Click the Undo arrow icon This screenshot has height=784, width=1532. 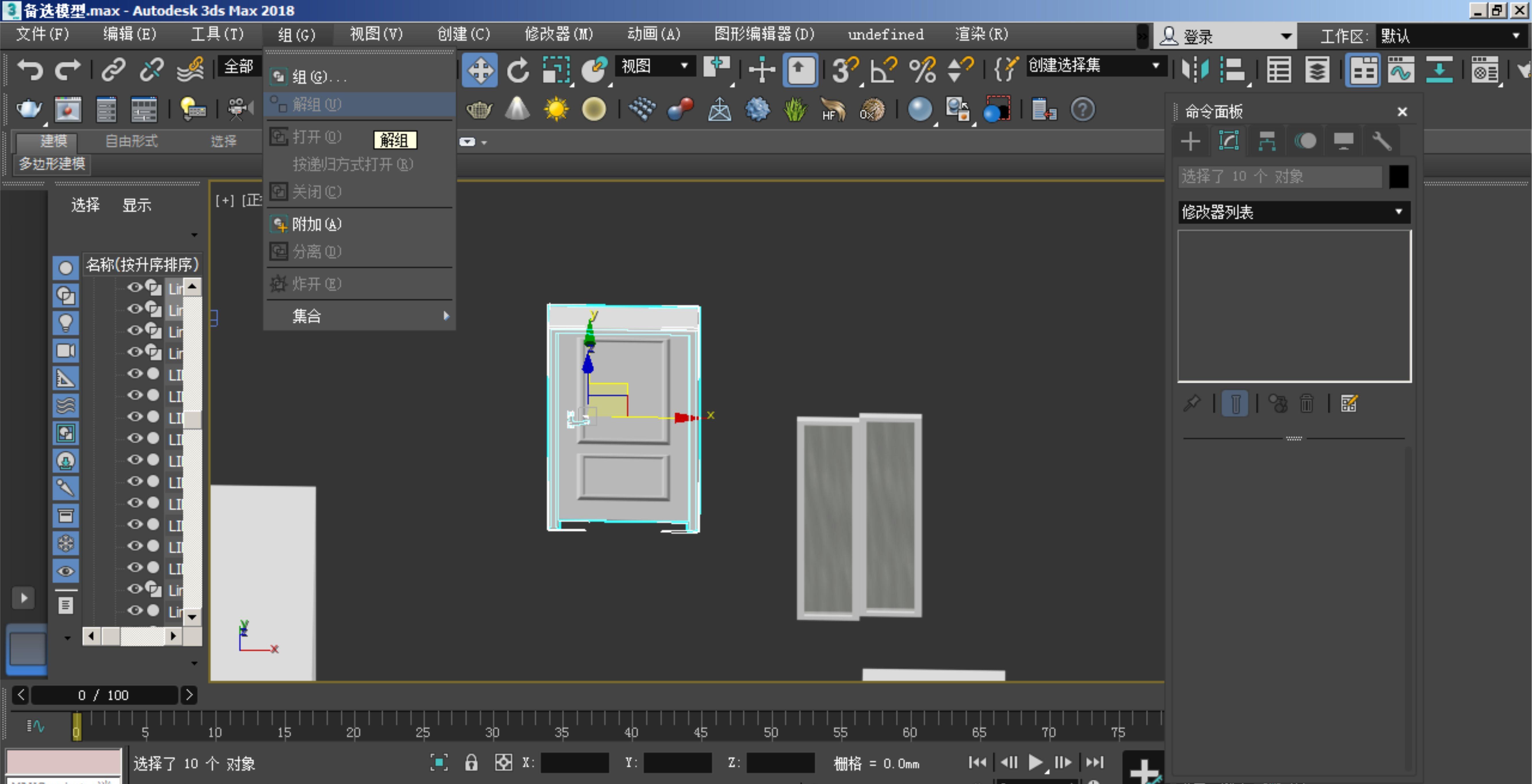[x=30, y=70]
